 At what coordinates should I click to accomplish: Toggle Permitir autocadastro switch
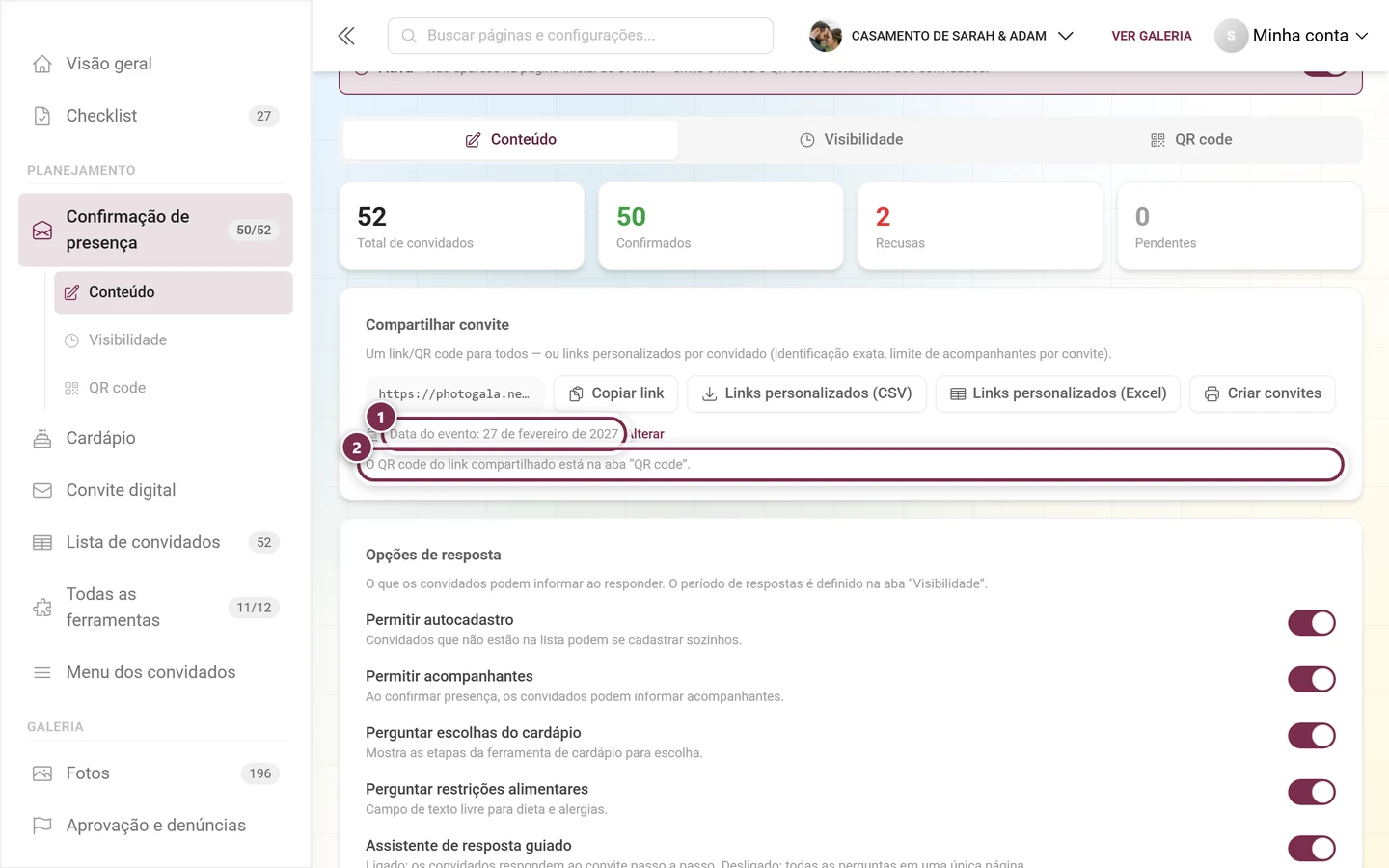1312,623
